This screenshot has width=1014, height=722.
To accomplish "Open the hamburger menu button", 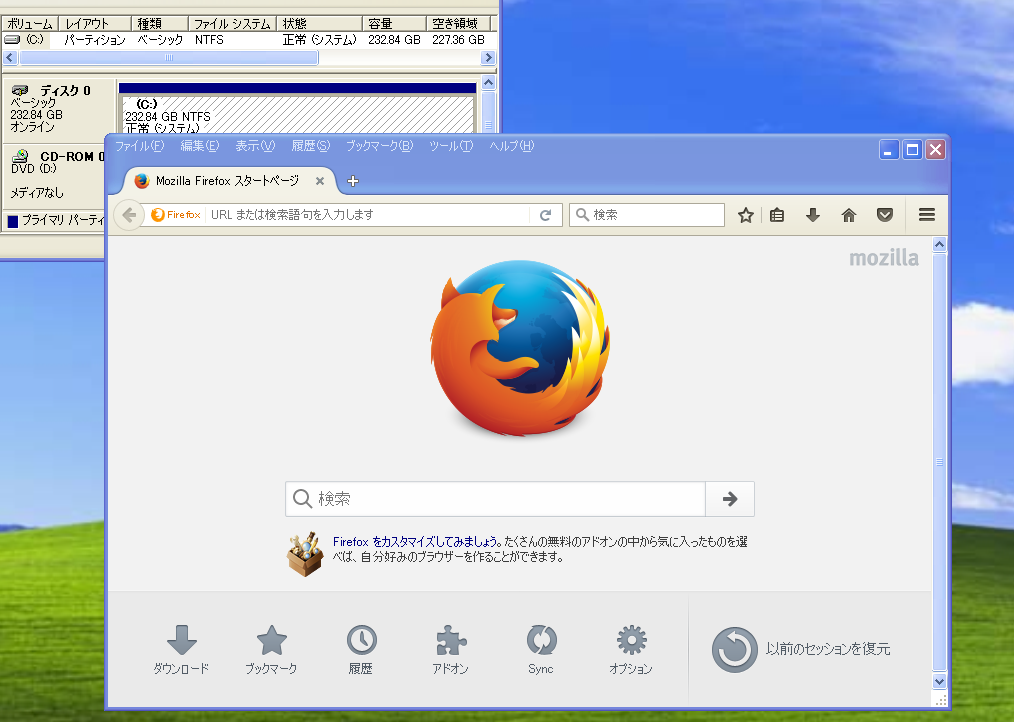I will click(x=927, y=215).
